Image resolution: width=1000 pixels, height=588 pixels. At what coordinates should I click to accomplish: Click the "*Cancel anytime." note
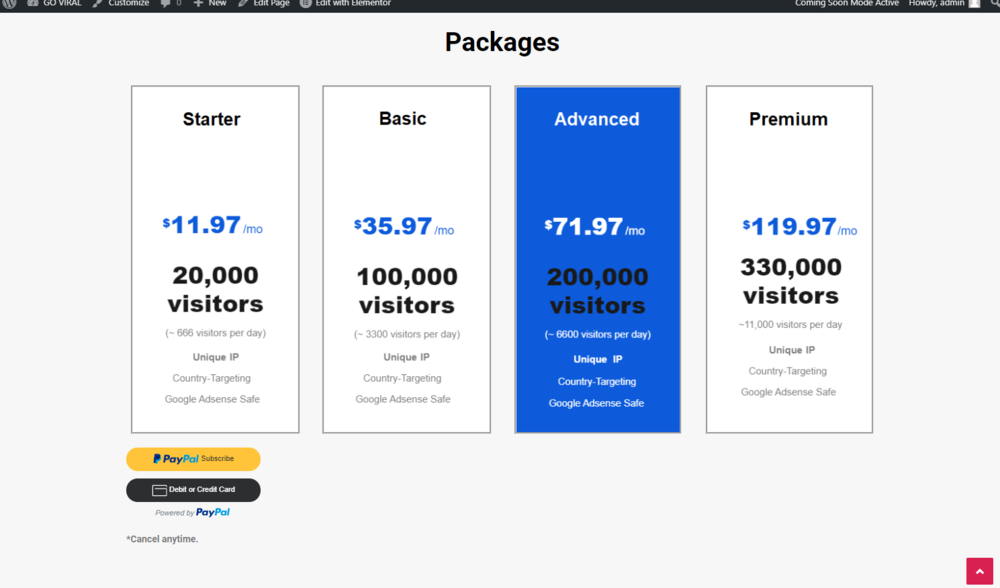(x=162, y=539)
